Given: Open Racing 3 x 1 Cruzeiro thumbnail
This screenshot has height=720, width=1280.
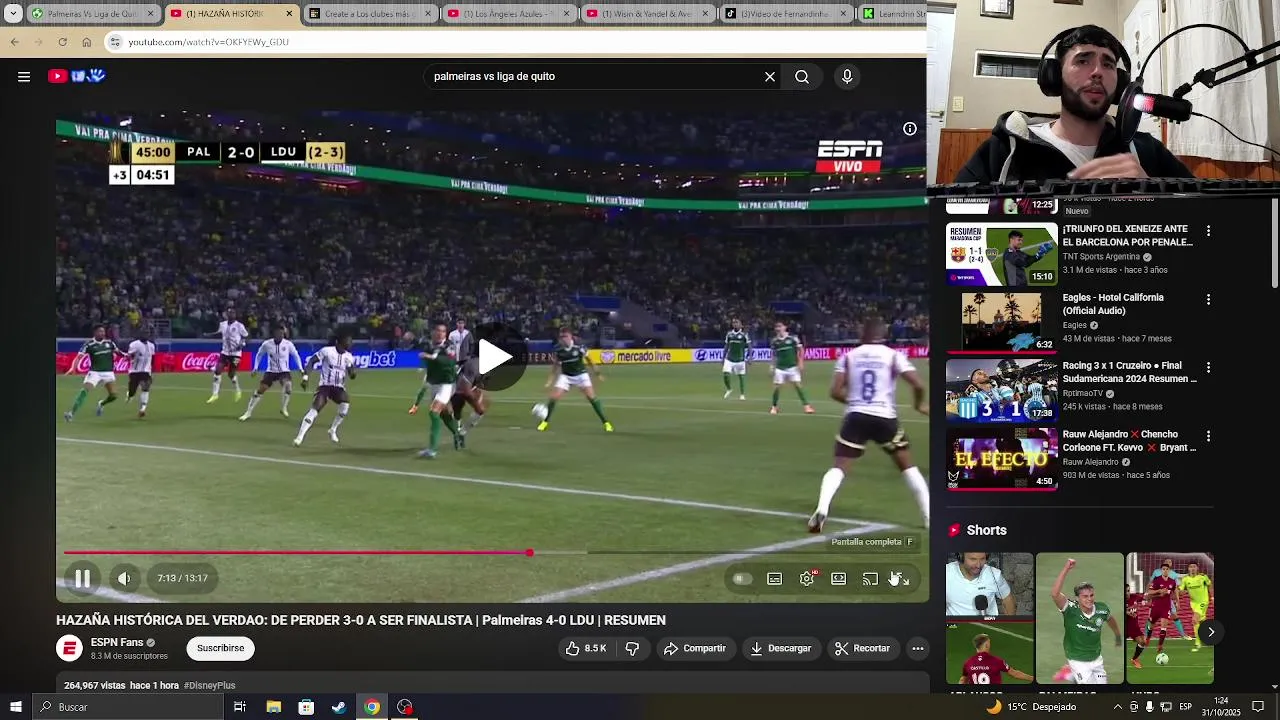Looking at the screenshot, I should [x=1001, y=391].
